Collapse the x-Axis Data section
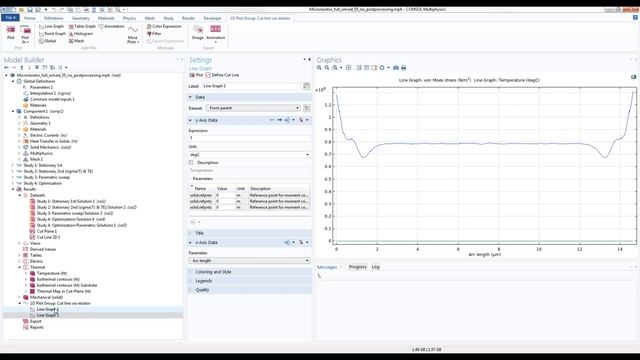The image size is (640, 360). point(190,242)
